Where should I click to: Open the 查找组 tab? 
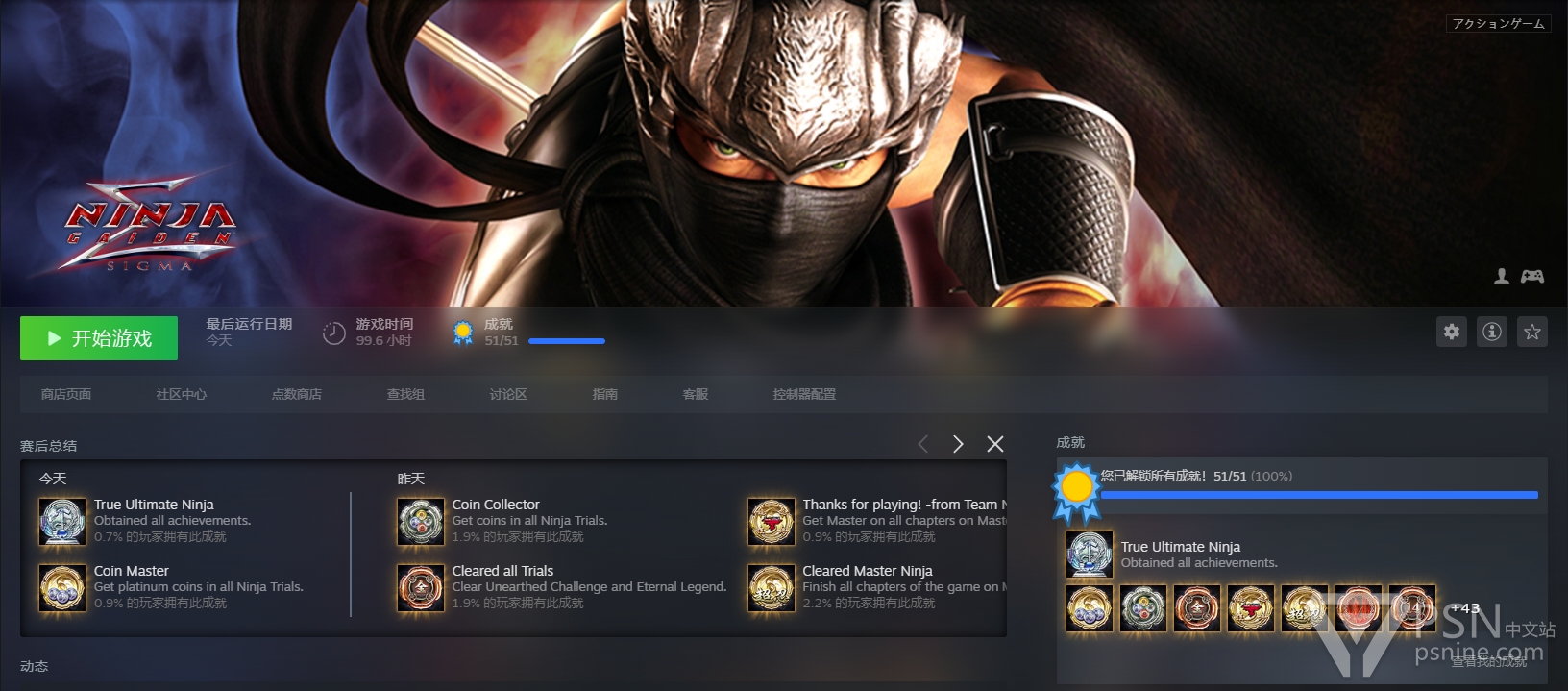(405, 394)
